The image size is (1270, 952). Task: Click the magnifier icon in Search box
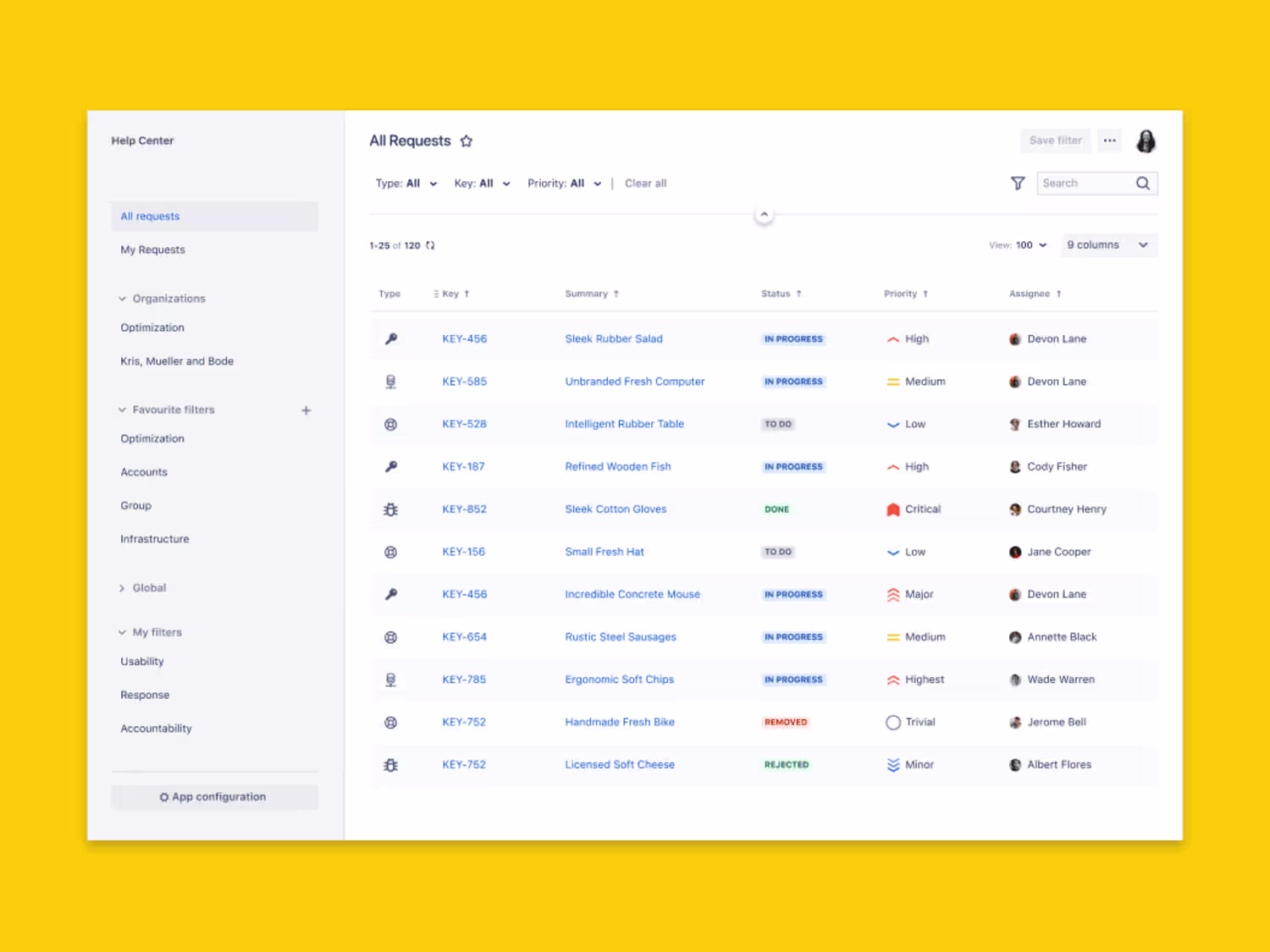(x=1143, y=184)
